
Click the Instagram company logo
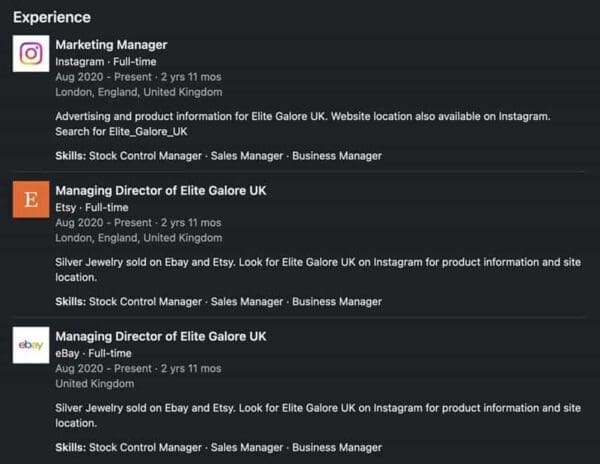[x=31, y=53]
